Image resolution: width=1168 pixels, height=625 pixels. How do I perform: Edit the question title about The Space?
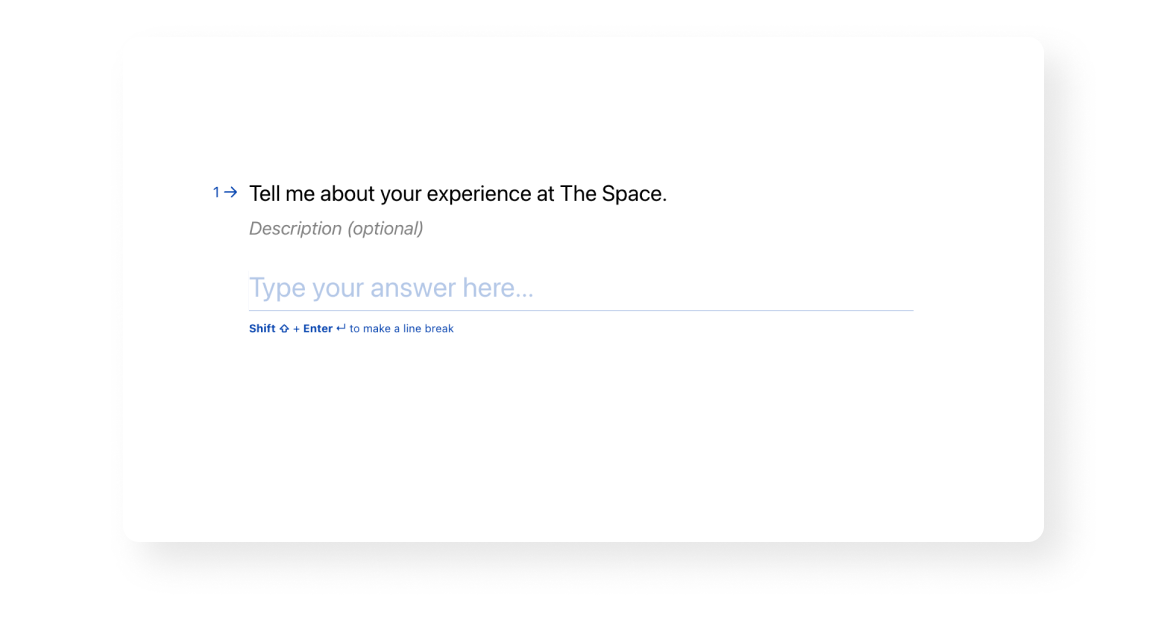(x=457, y=194)
